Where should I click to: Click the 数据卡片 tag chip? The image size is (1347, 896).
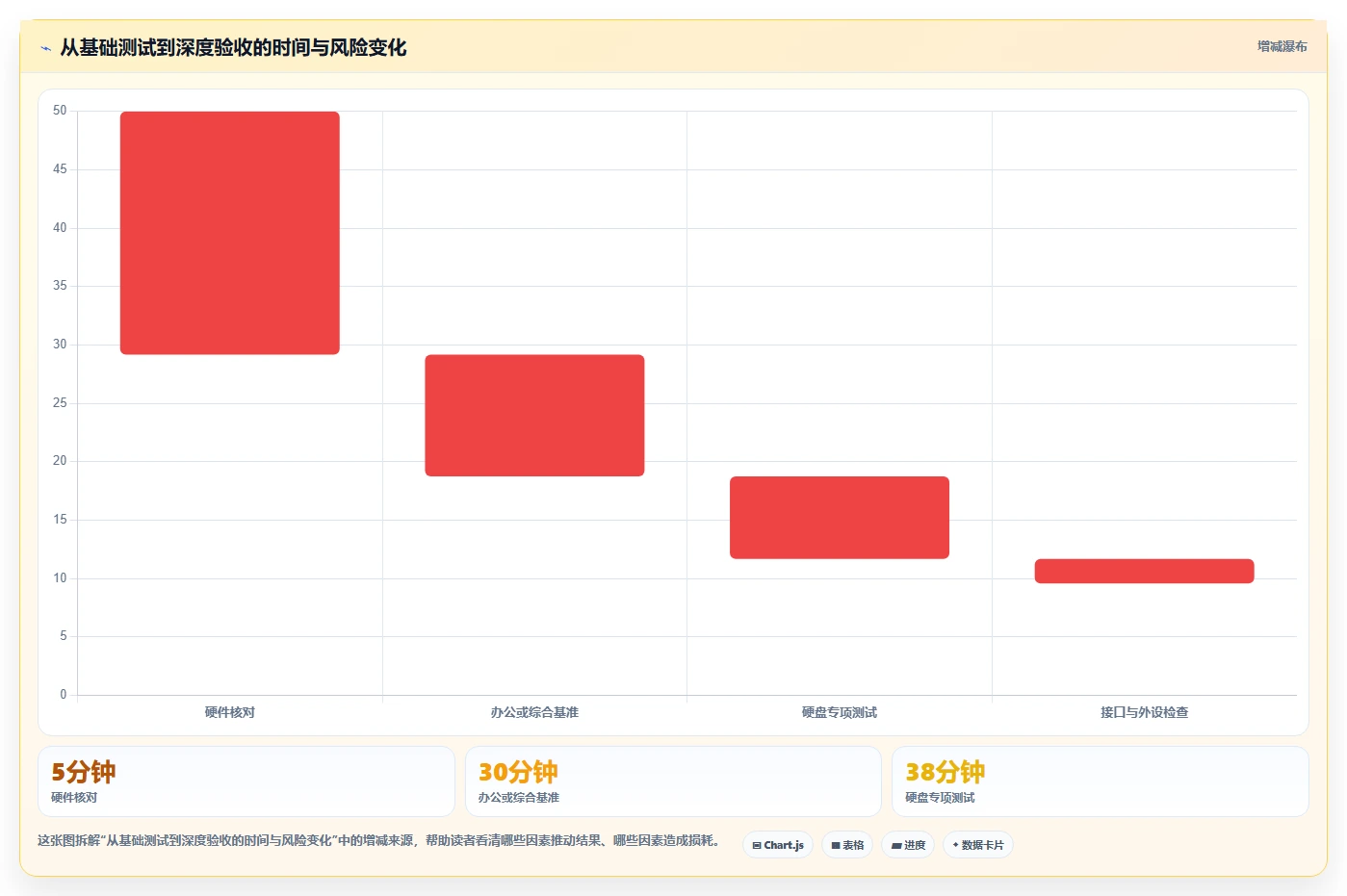(x=978, y=845)
